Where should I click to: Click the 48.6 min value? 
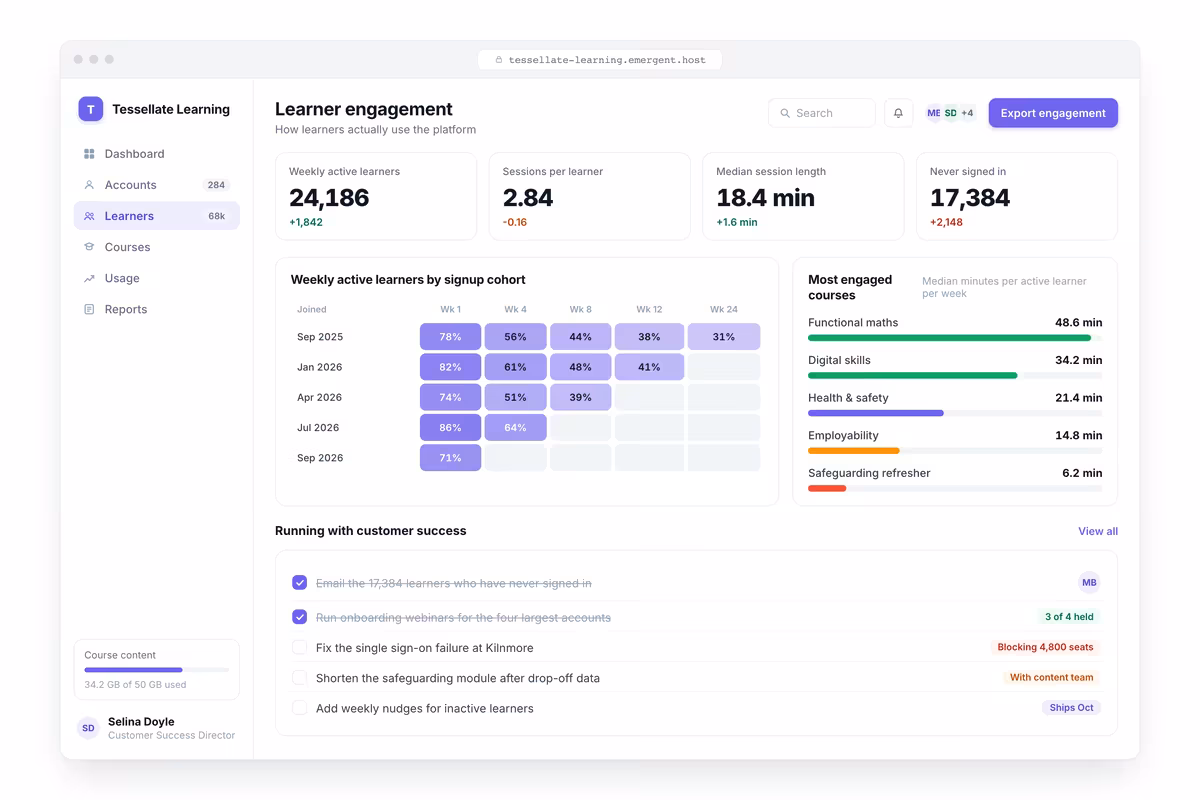click(x=1078, y=323)
